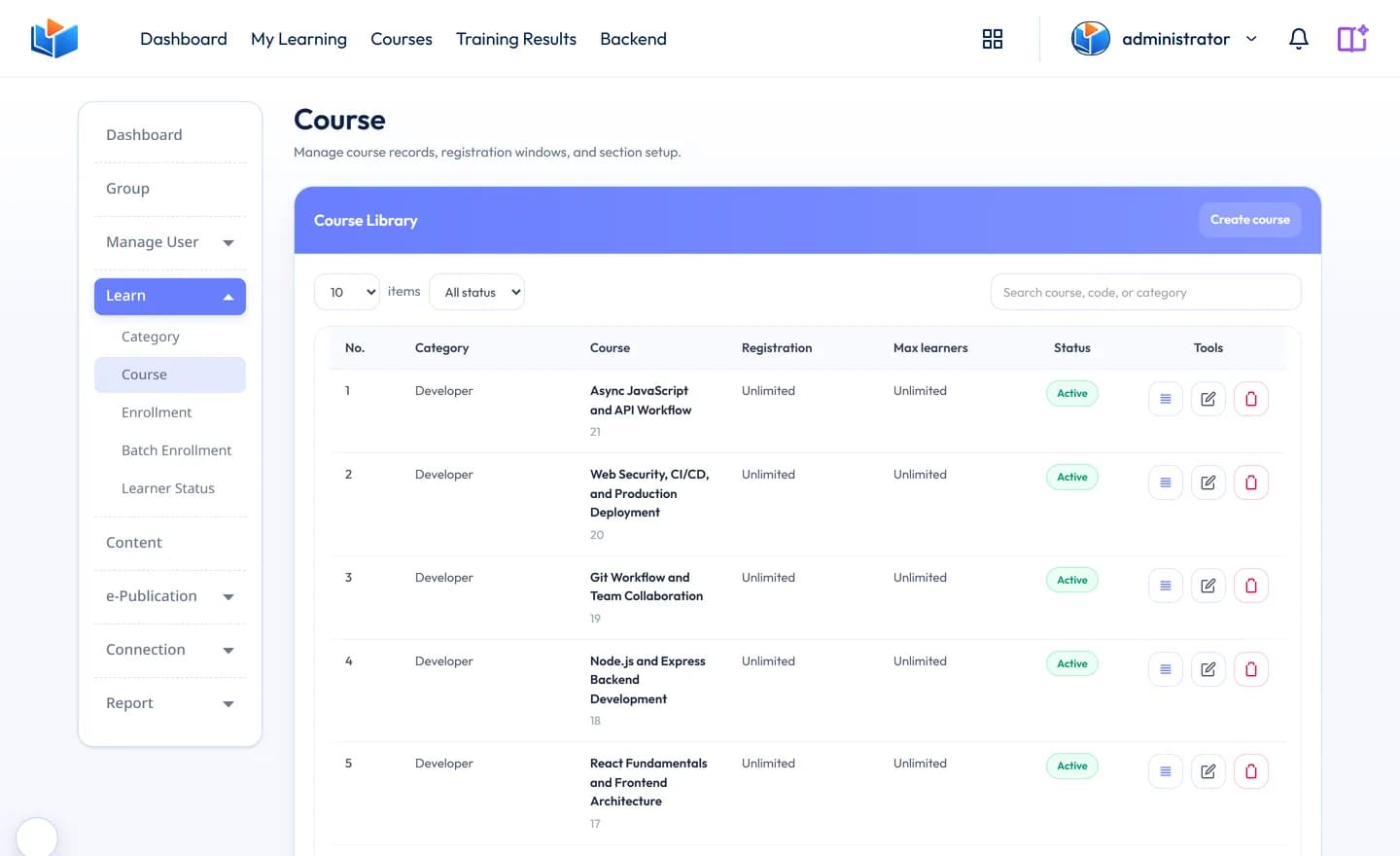
Task: Open sections list for Node.js course
Action: click(1165, 669)
